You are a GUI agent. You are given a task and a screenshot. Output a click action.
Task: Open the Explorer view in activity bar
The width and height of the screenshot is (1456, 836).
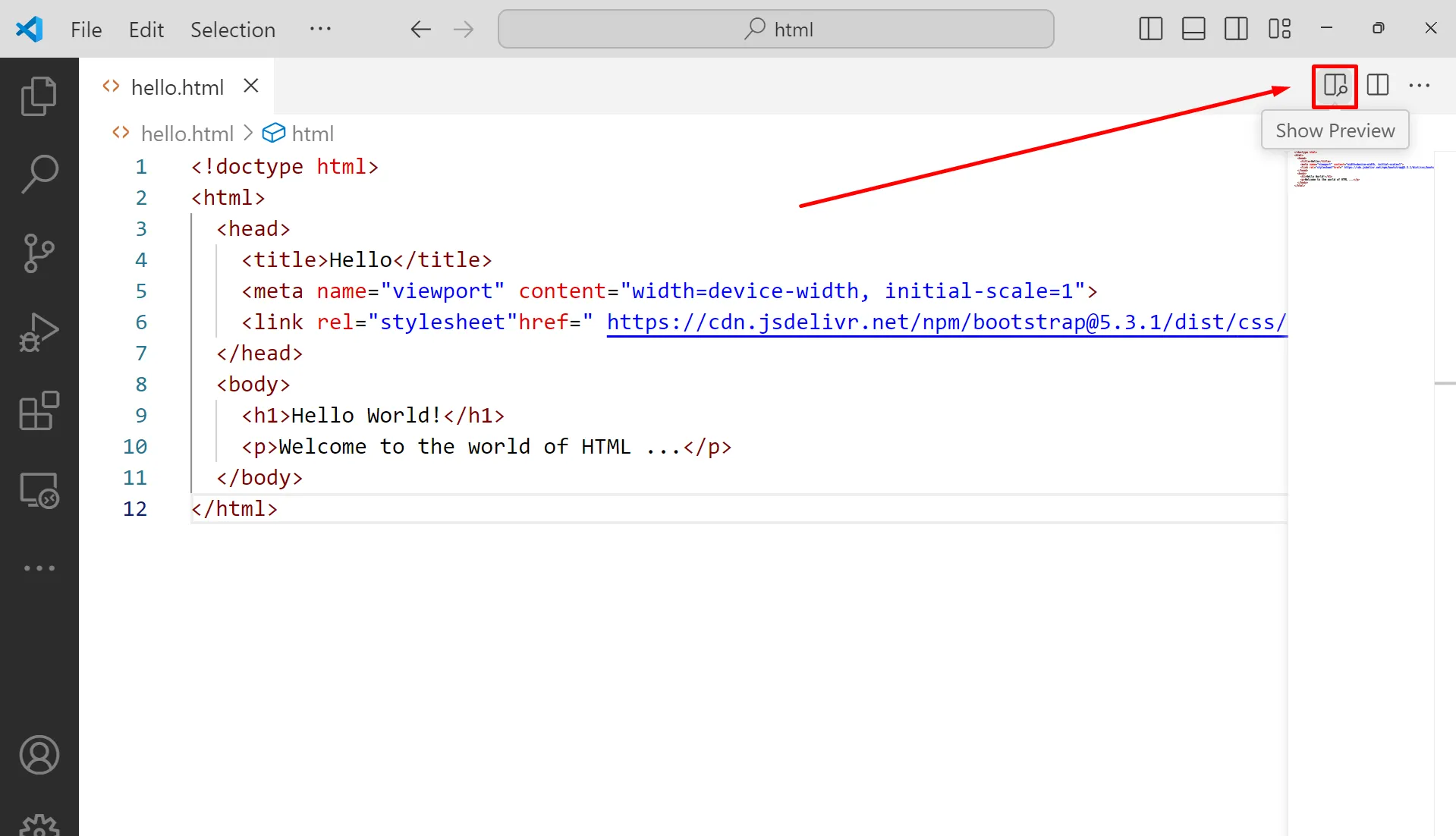coord(39,96)
